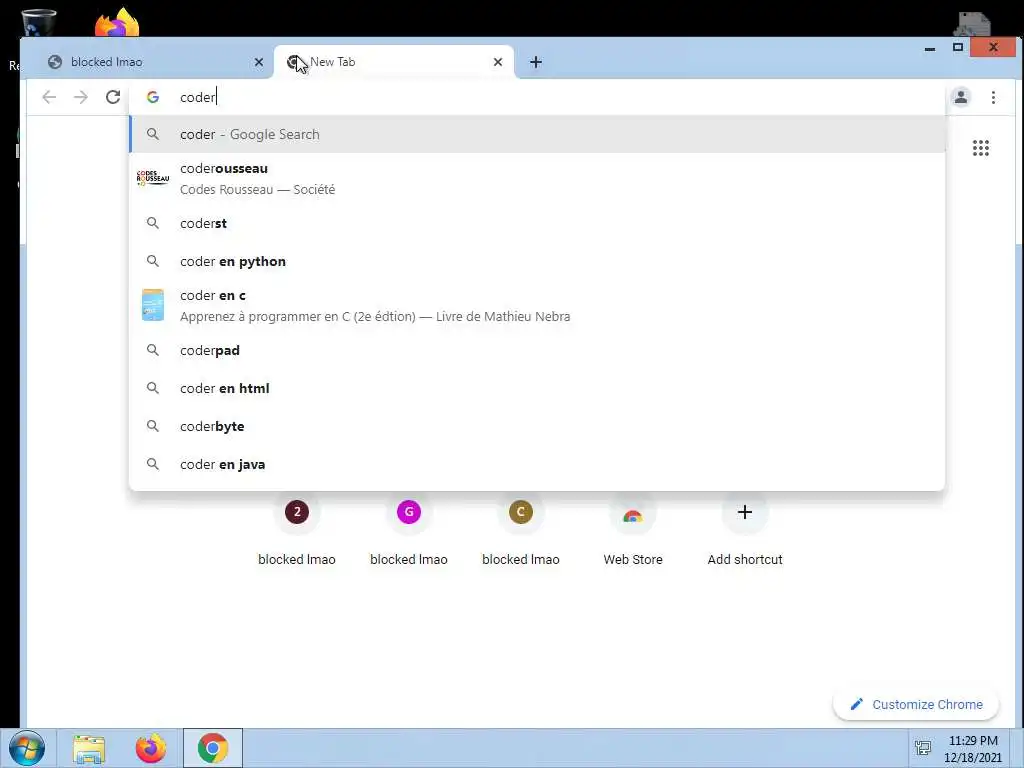Image resolution: width=1024 pixels, height=768 pixels.
Task: Open Windows Explorer from the taskbar
Action: click(89, 748)
